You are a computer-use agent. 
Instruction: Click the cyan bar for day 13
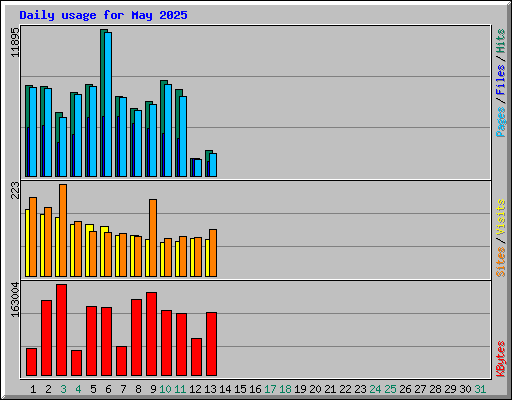click(213, 165)
